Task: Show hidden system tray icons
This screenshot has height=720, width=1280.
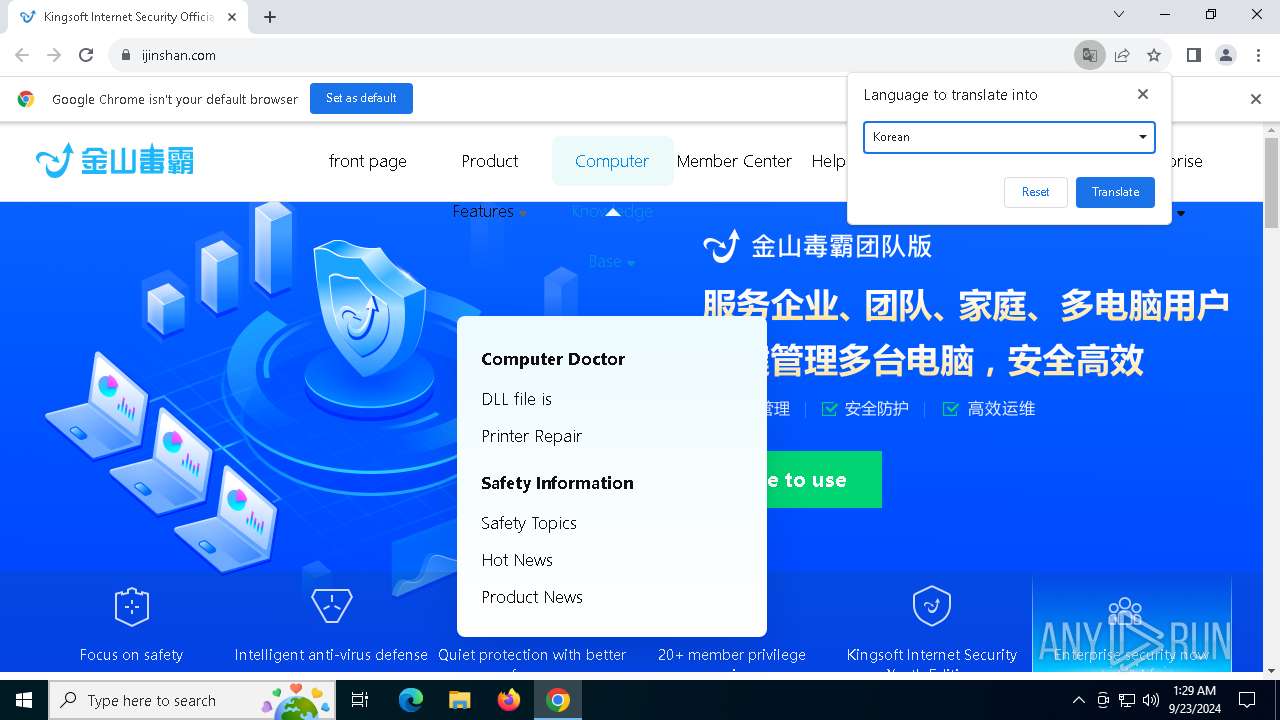Action: [x=1078, y=700]
